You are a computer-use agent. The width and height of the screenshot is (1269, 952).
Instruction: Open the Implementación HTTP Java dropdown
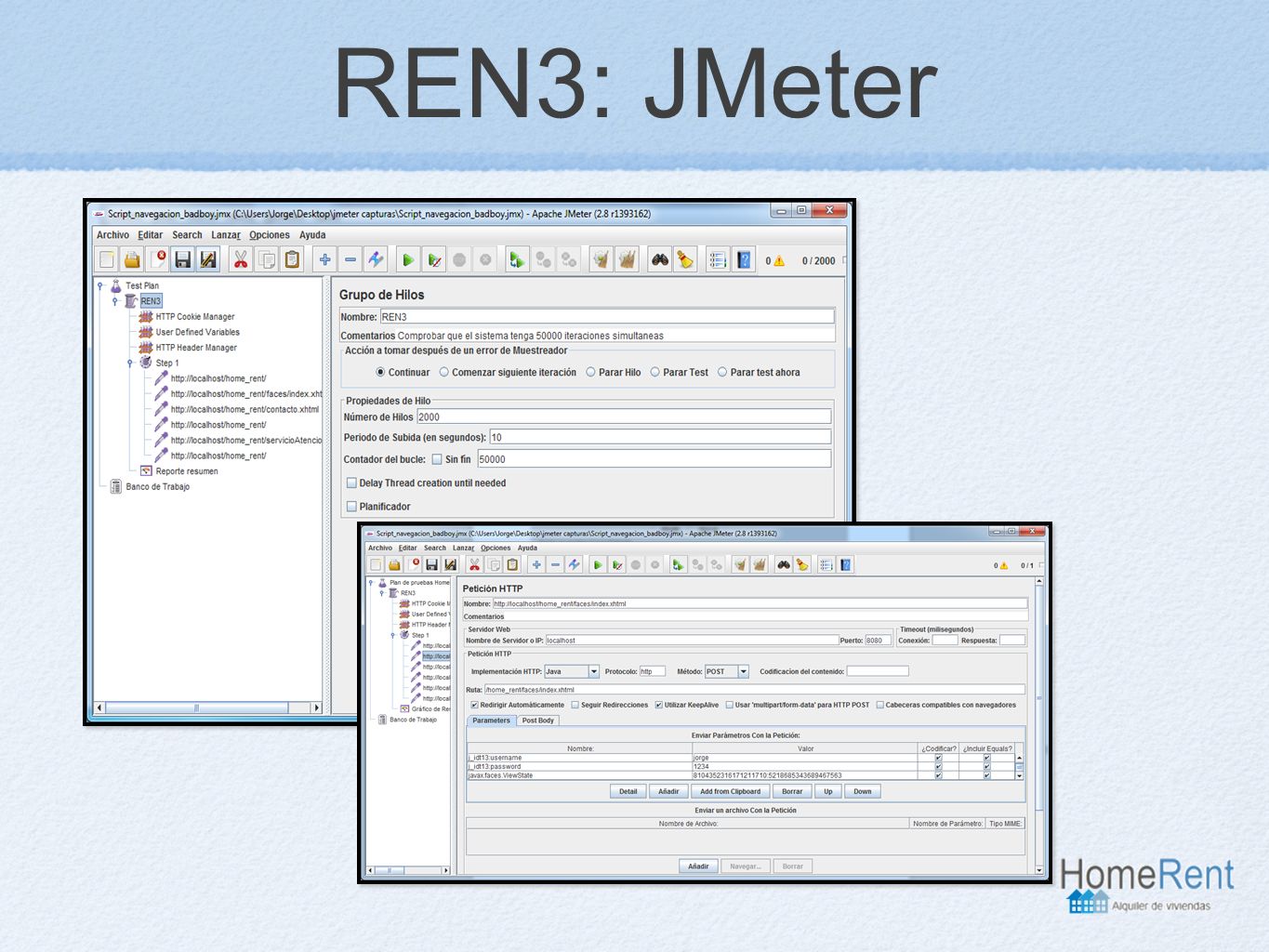[593, 671]
